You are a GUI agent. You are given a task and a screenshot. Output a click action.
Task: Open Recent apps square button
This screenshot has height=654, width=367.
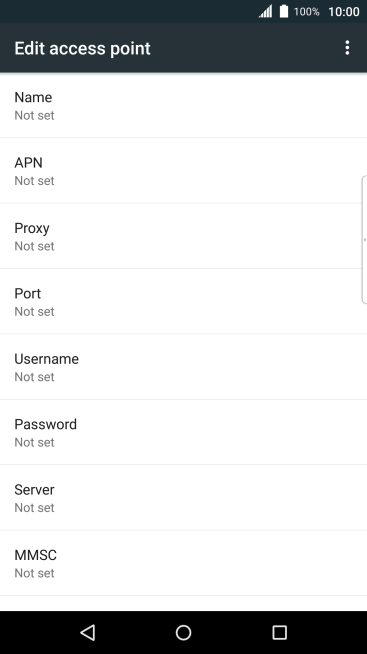(x=279, y=632)
